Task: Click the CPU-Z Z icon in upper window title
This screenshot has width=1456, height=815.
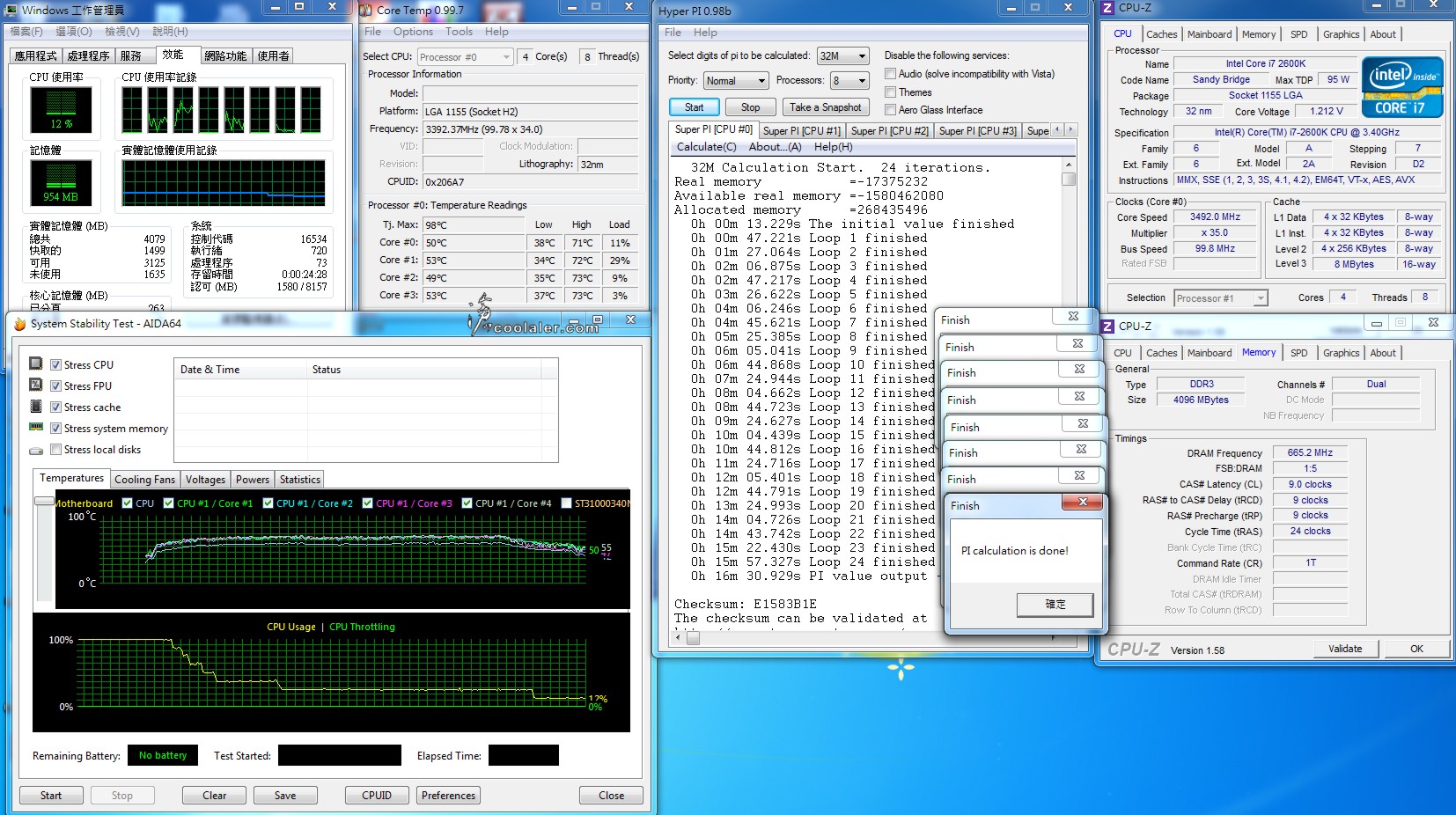Action: pyautogui.click(x=1108, y=8)
